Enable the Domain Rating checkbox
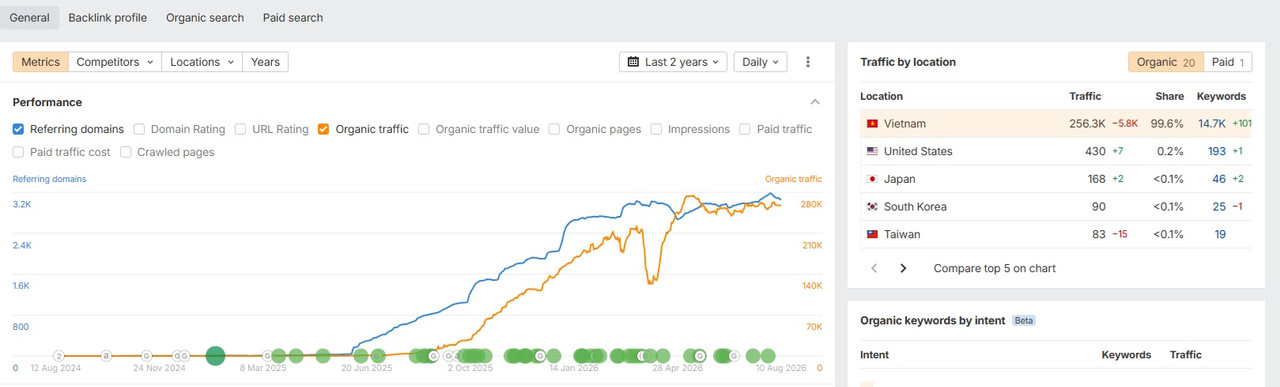This screenshot has height=387, width=1280. pyautogui.click(x=140, y=129)
